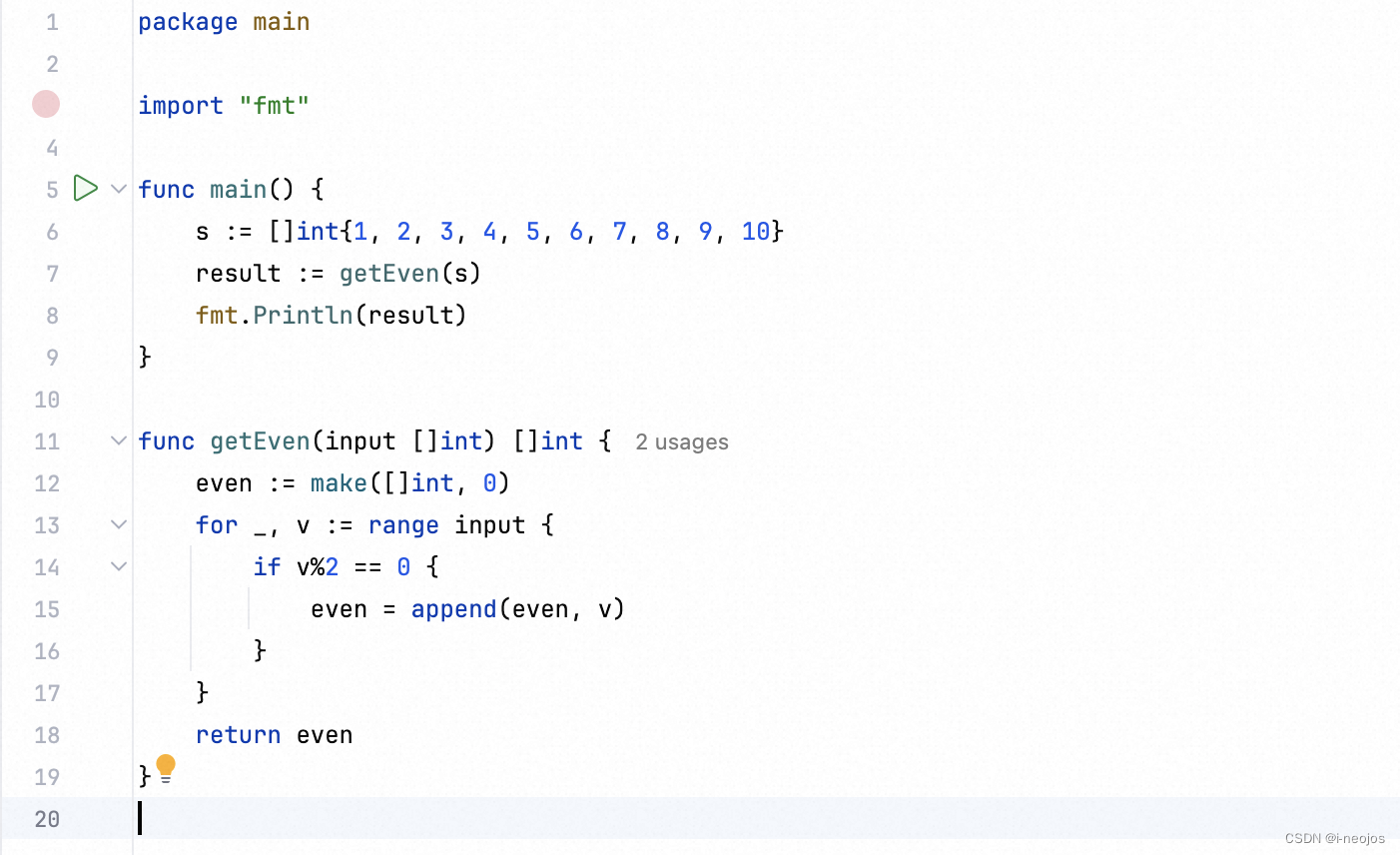Click the package main declaration

pyautogui.click(x=224, y=21)
